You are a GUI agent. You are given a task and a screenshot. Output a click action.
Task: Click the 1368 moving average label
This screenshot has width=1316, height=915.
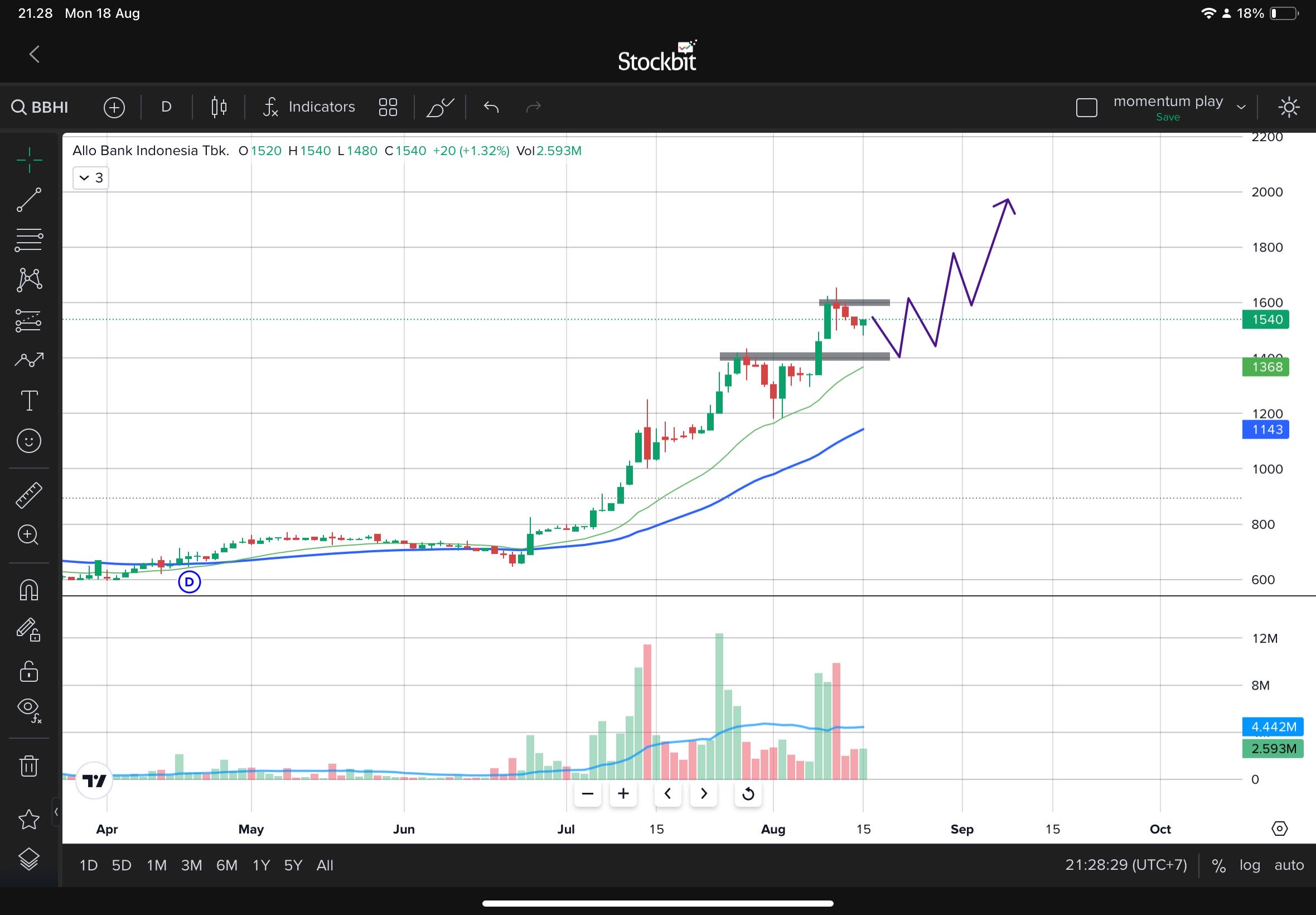pyautogui.click(x=1266, y=367)
